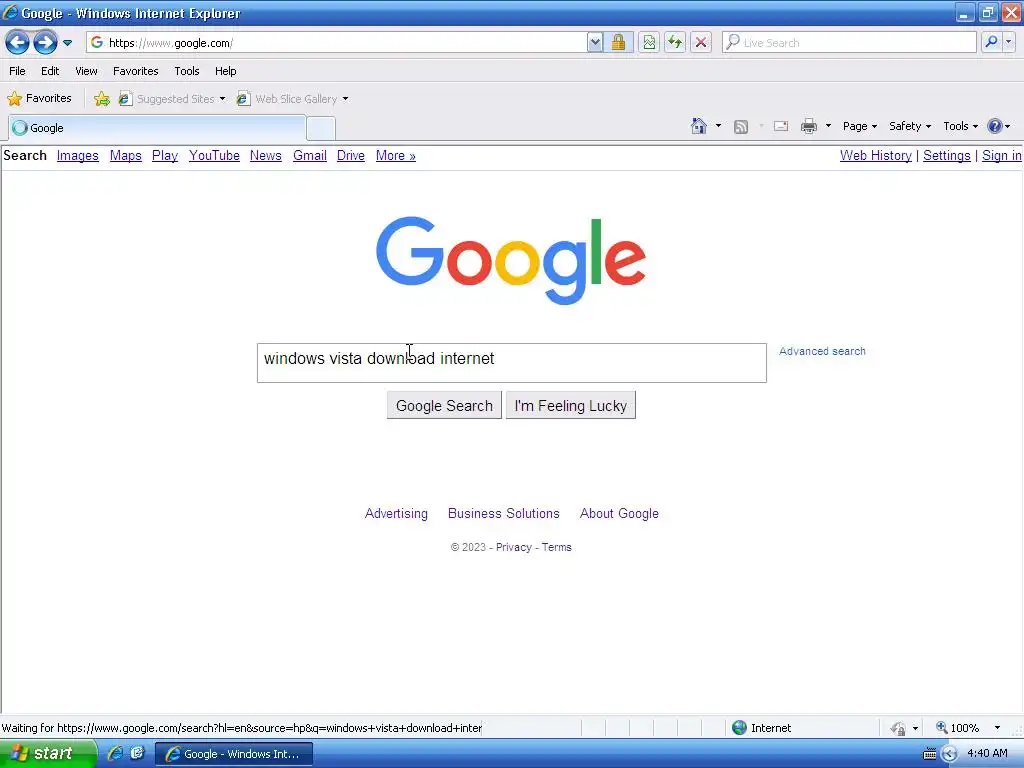Expand the Print options dropdown arrow
Image resolution: width=1024 pixels, height=768 pixels.
pyautogui.click(x=828, y=126)
